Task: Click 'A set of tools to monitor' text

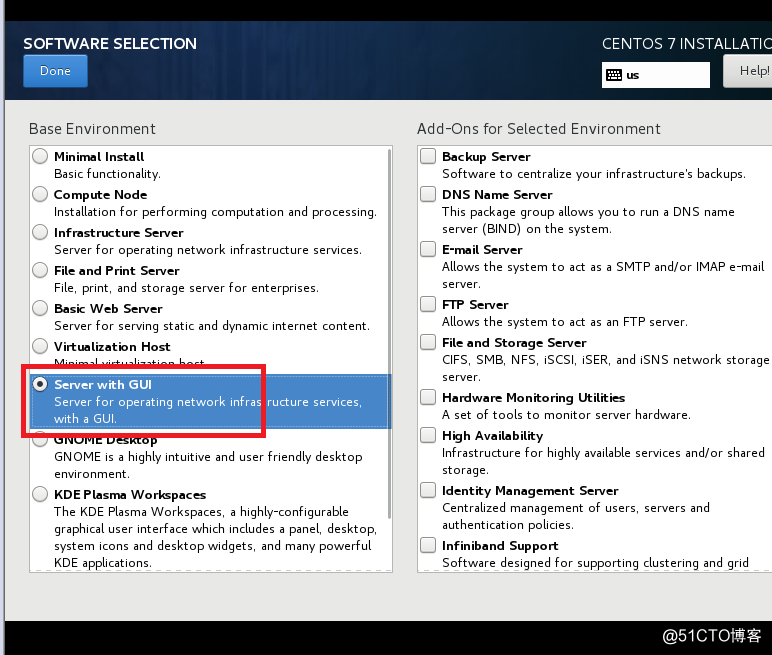Action: 566,415
